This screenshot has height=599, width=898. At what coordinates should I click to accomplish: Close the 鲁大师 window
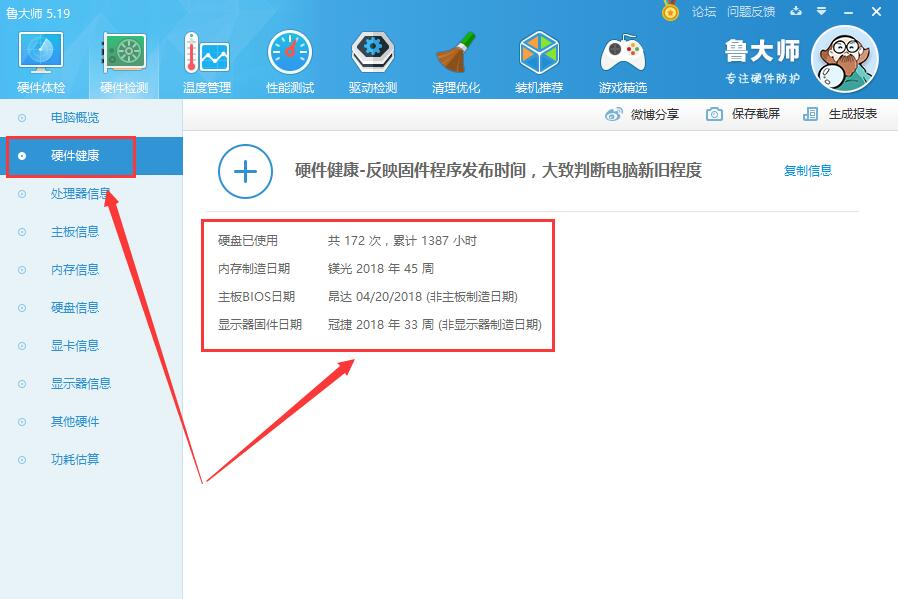tap(876, 11)
